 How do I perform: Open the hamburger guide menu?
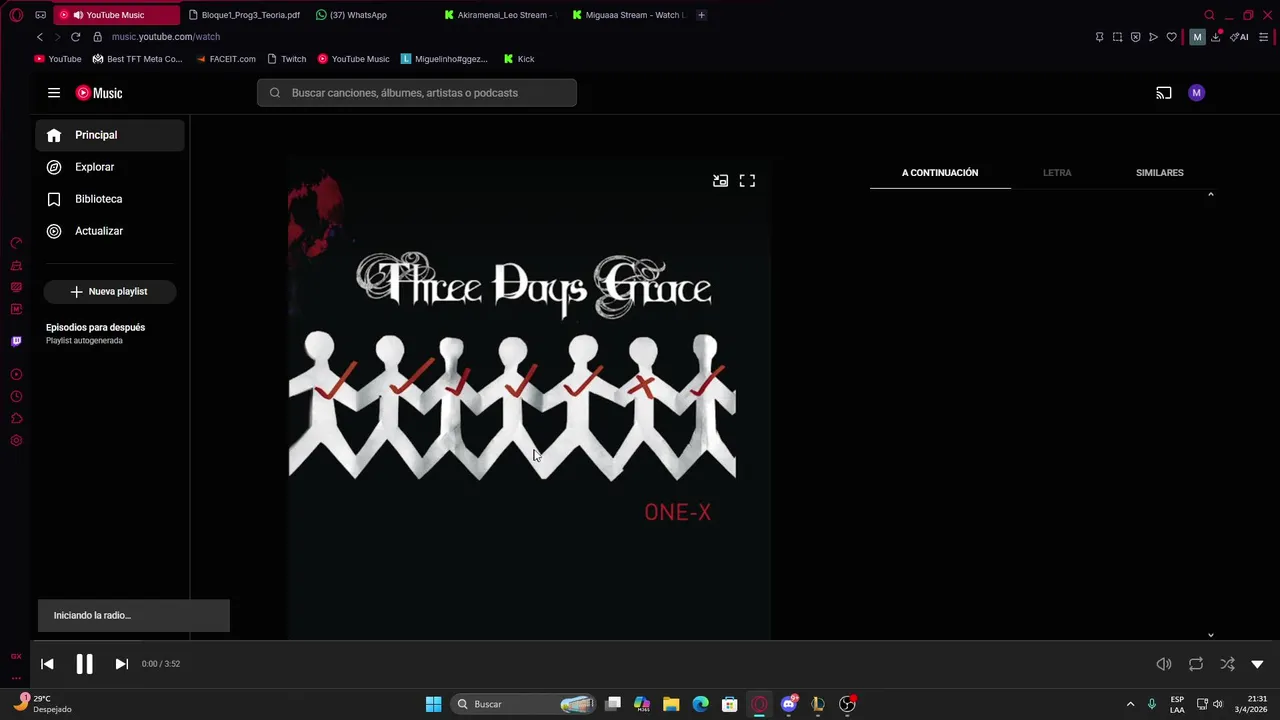pyautogui.click(x=54, y=93)
